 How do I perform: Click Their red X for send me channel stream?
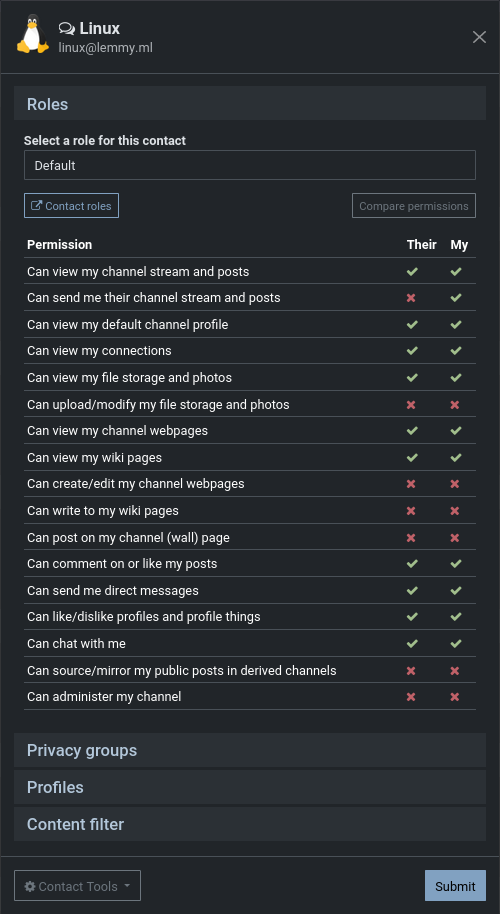[411, 298]
